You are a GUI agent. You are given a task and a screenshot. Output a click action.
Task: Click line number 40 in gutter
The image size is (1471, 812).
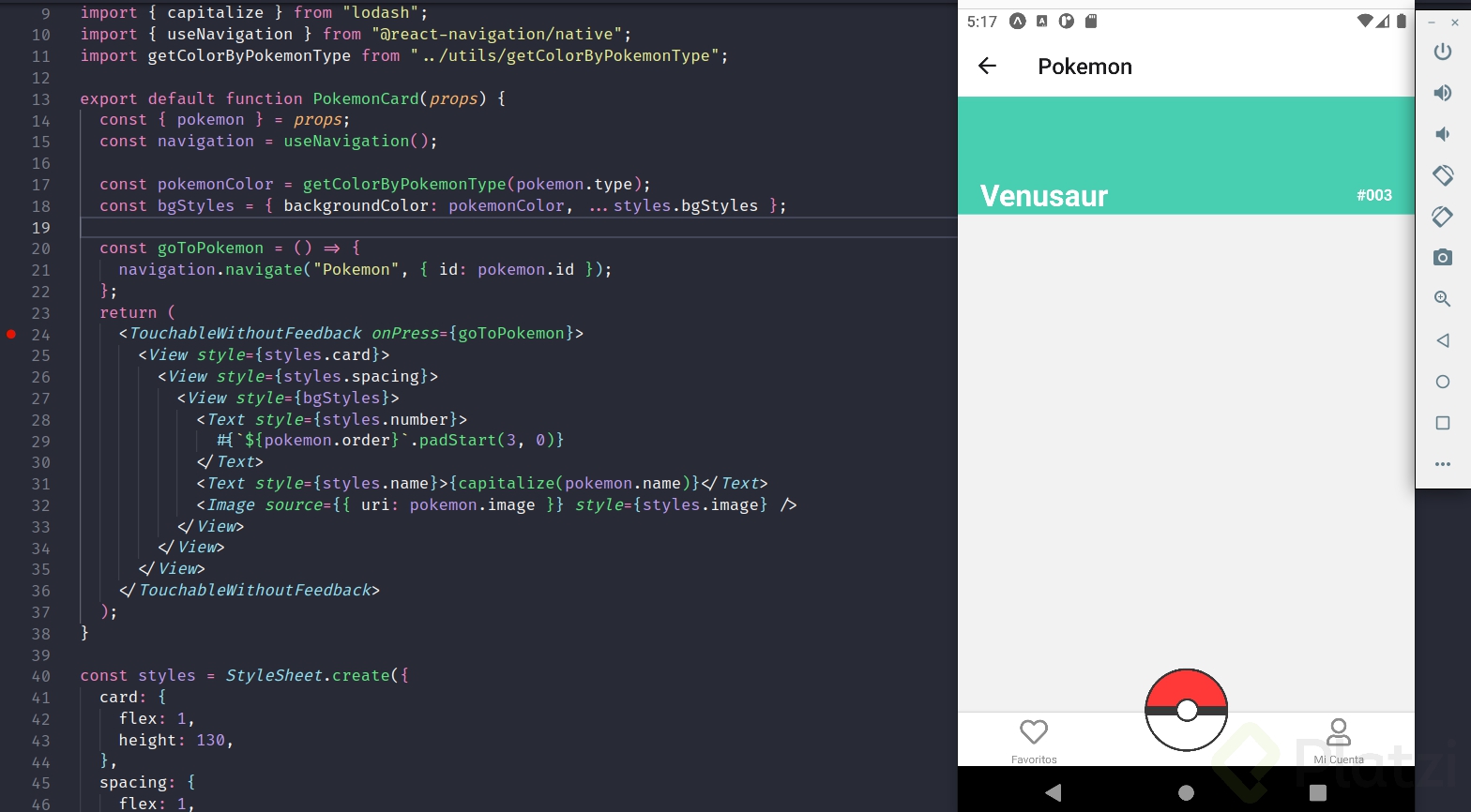40,676
